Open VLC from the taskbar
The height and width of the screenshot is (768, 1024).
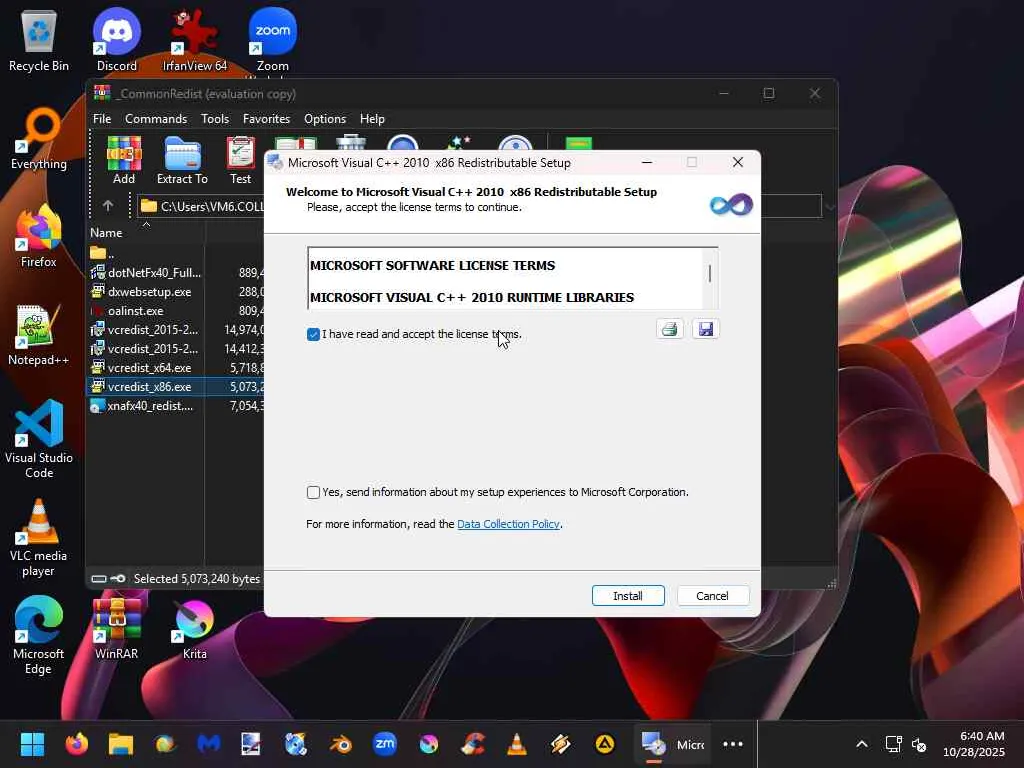click(517, 744)
